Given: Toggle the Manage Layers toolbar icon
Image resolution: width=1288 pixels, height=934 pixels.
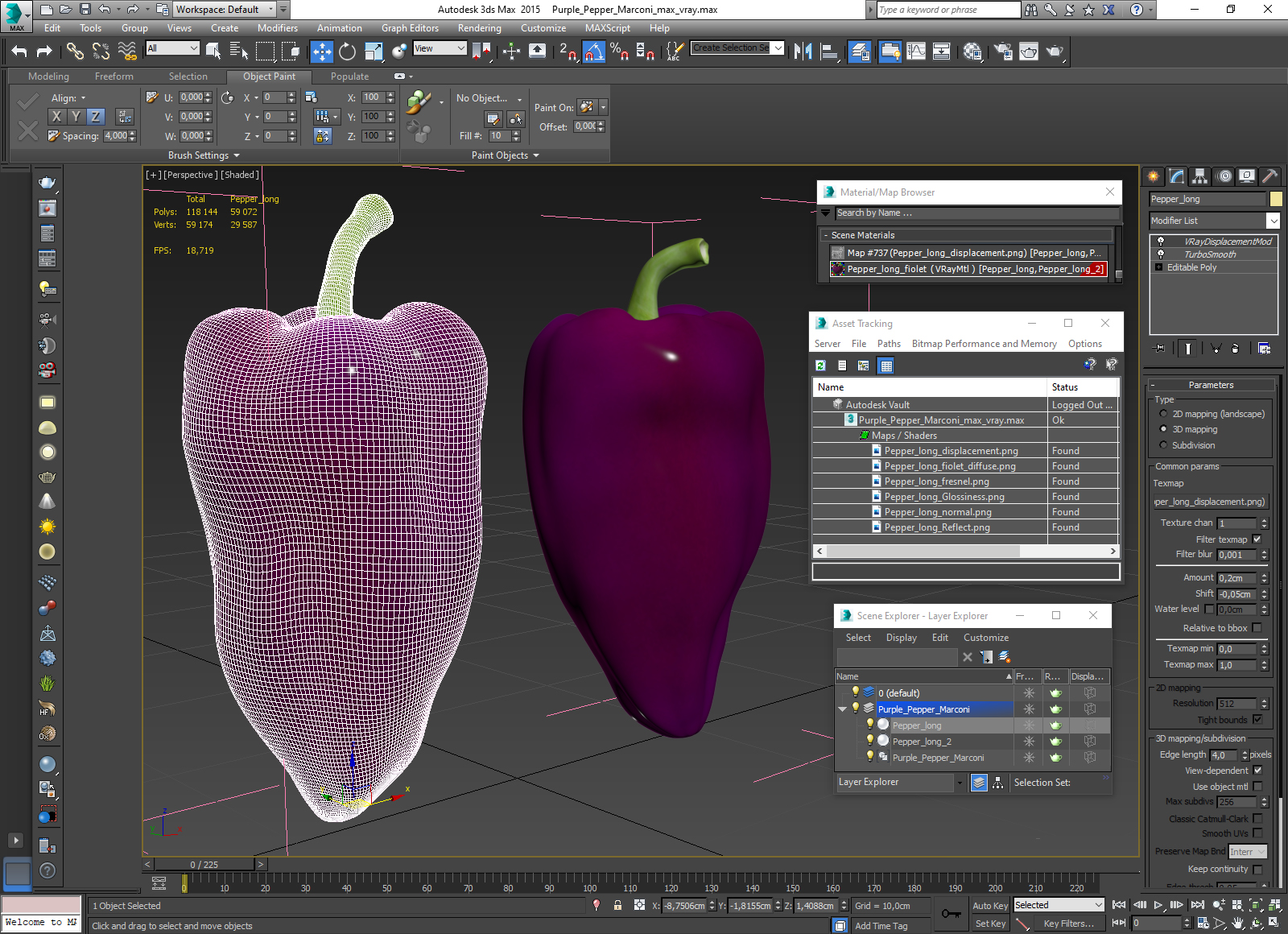Looking at the screenshot, I should [859, 52].
